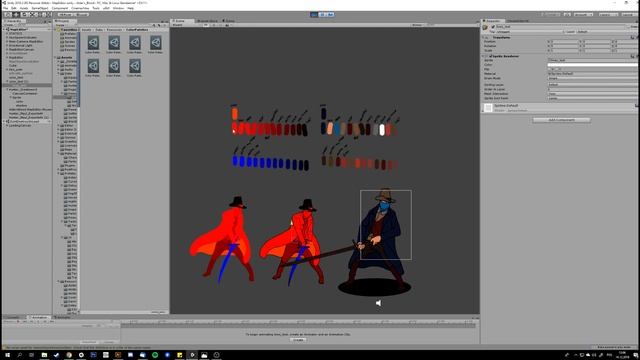Viewport: 640px width, 360px height.
Task: Click the Step frame button
Action: tap(330, 14)
